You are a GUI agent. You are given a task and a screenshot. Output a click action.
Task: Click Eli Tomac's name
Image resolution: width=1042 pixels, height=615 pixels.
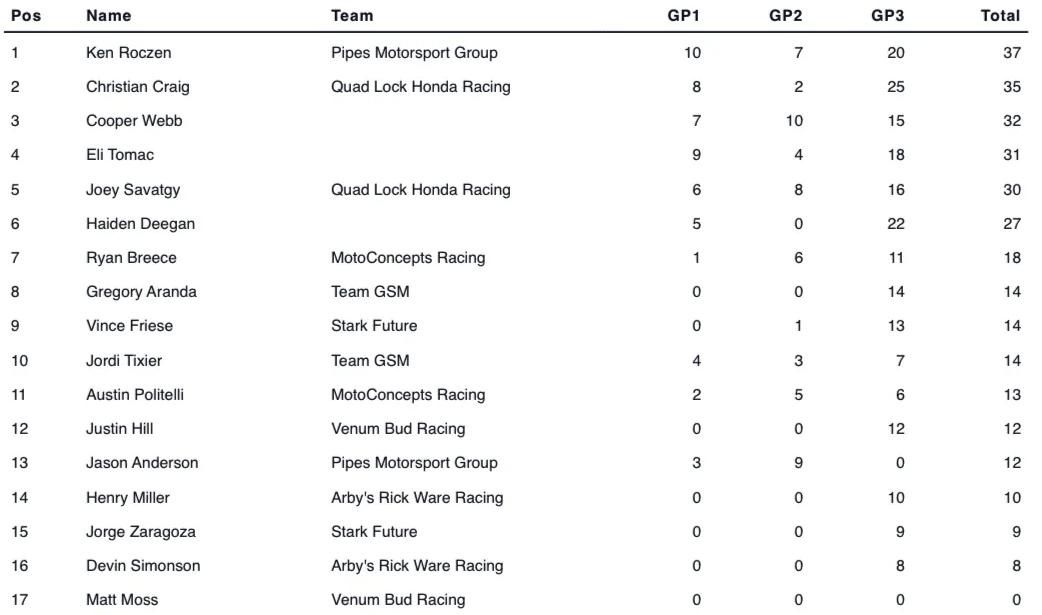pyautogui.click(x=120, y=155)
